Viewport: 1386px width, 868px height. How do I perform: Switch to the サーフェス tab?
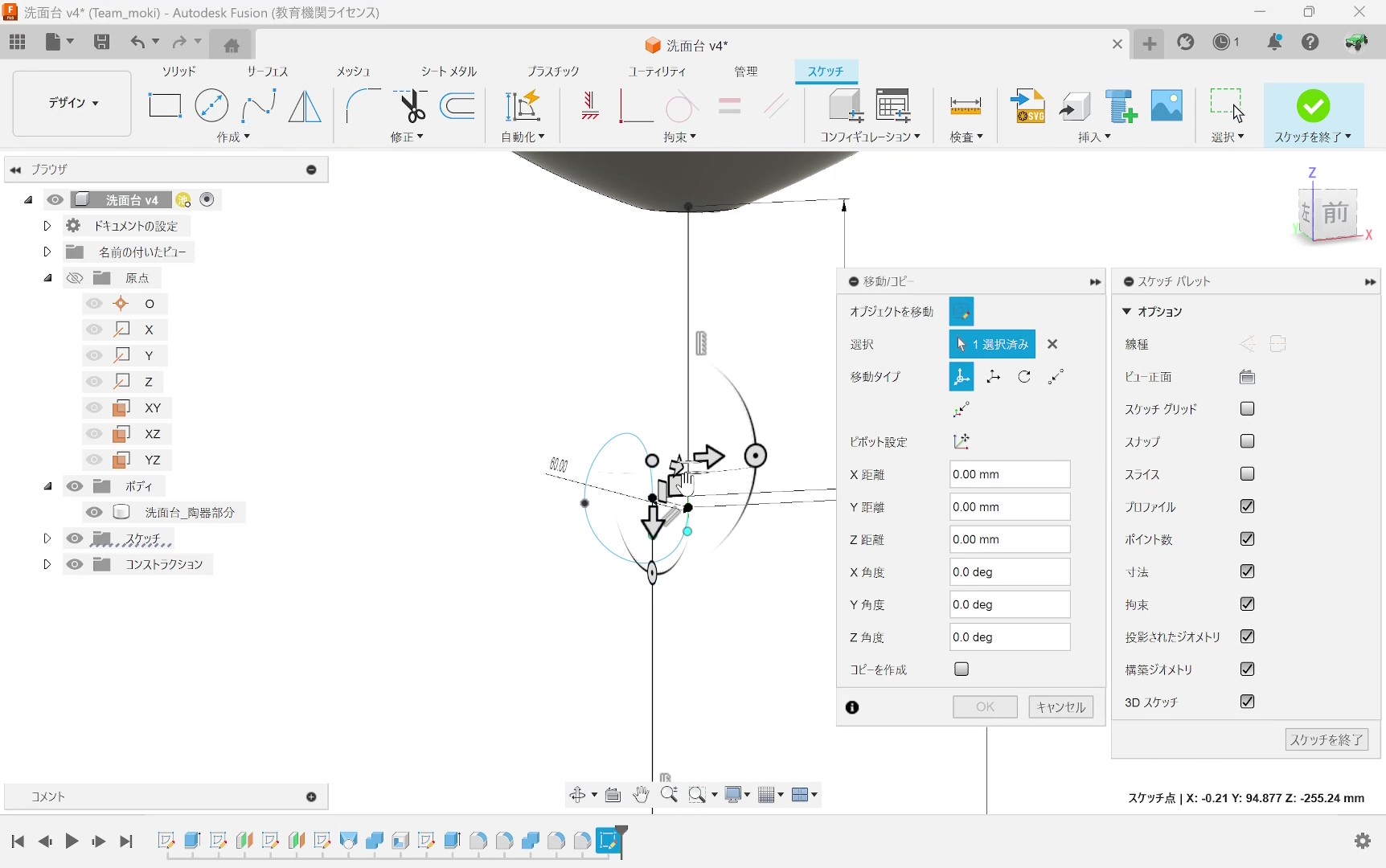[x=268, y=72]
